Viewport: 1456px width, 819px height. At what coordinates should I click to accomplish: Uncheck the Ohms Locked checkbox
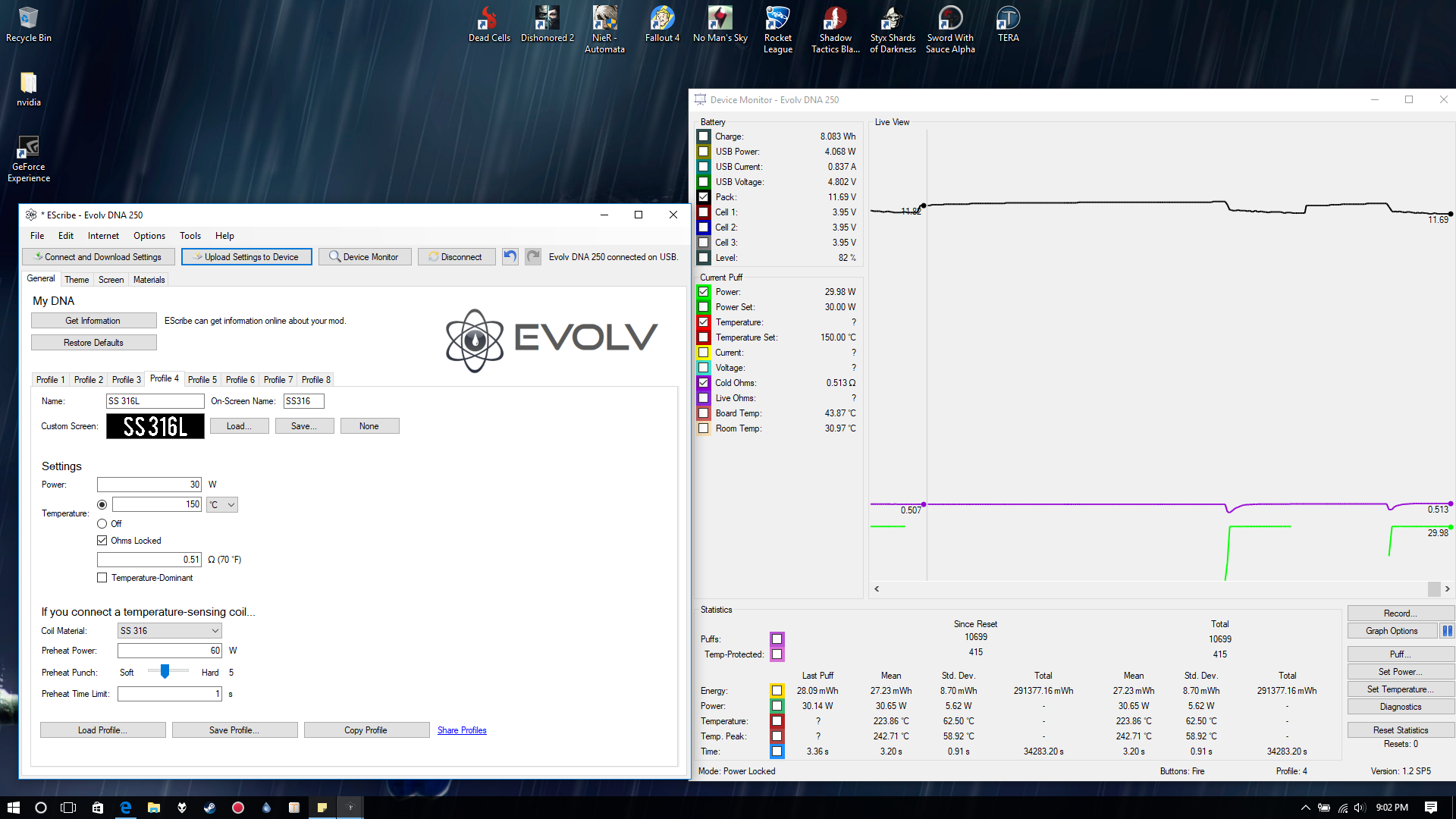[x=102, y=541]
